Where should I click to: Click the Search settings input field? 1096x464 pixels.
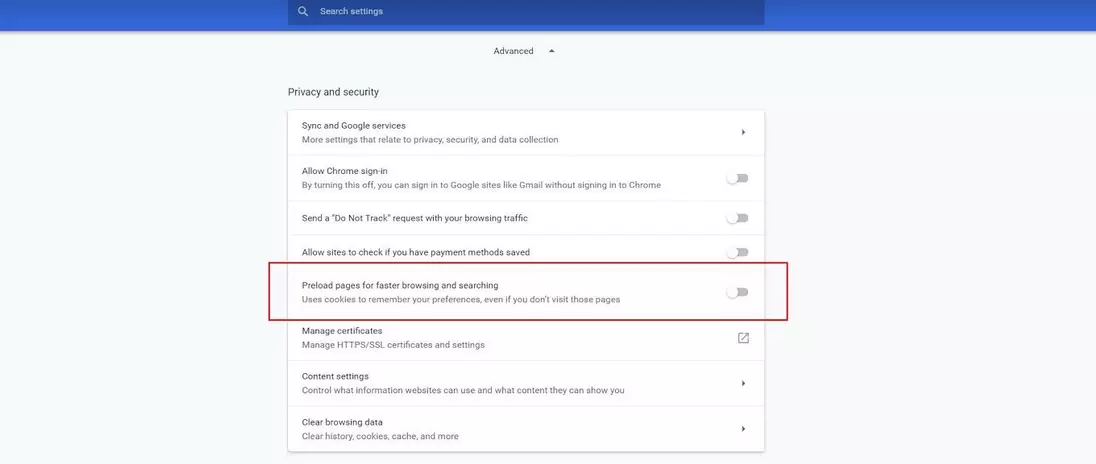point(530,12)
